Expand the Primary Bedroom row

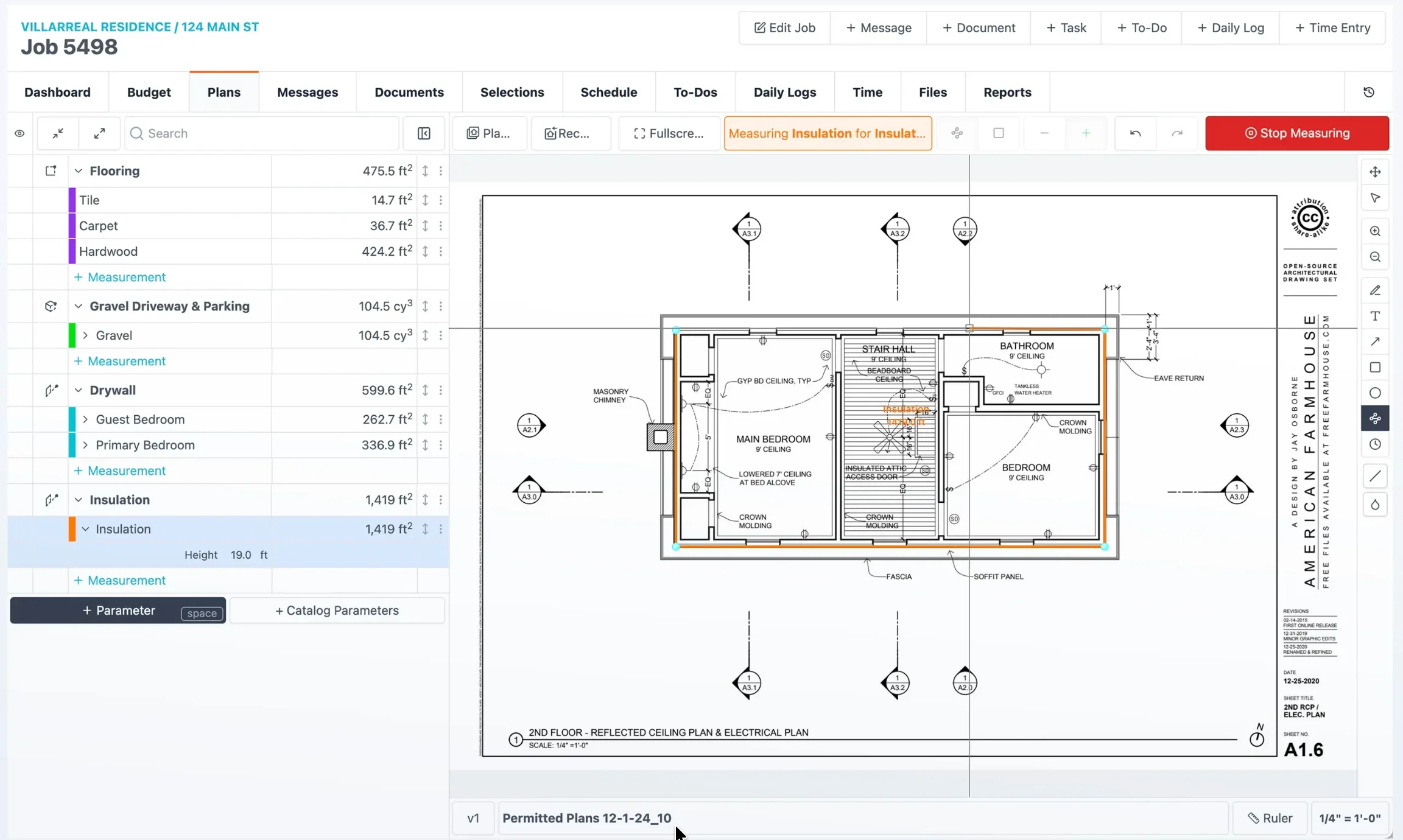pos(85,445)
